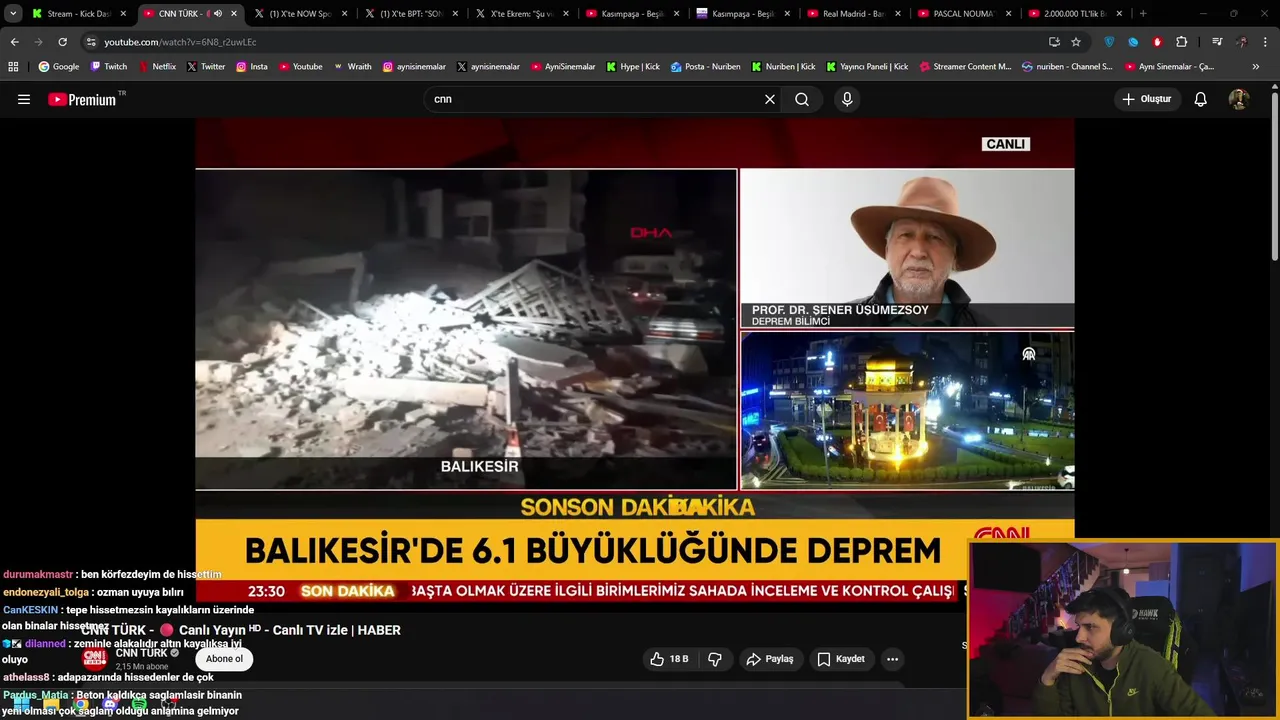Open Twitch bookmark
1280x720 pixels.
pos(109,66)
